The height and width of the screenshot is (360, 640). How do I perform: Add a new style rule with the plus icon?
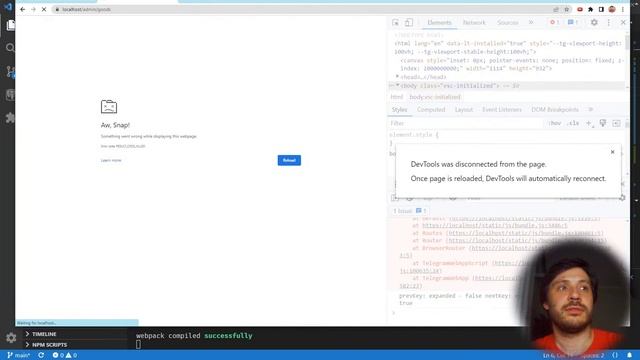[x=589, y=123]
